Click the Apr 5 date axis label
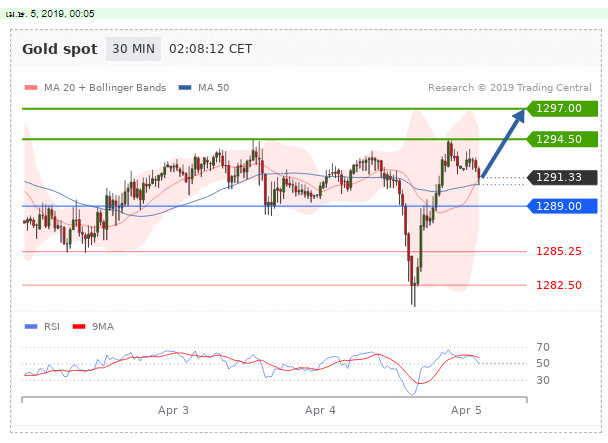 coord(466,410)
